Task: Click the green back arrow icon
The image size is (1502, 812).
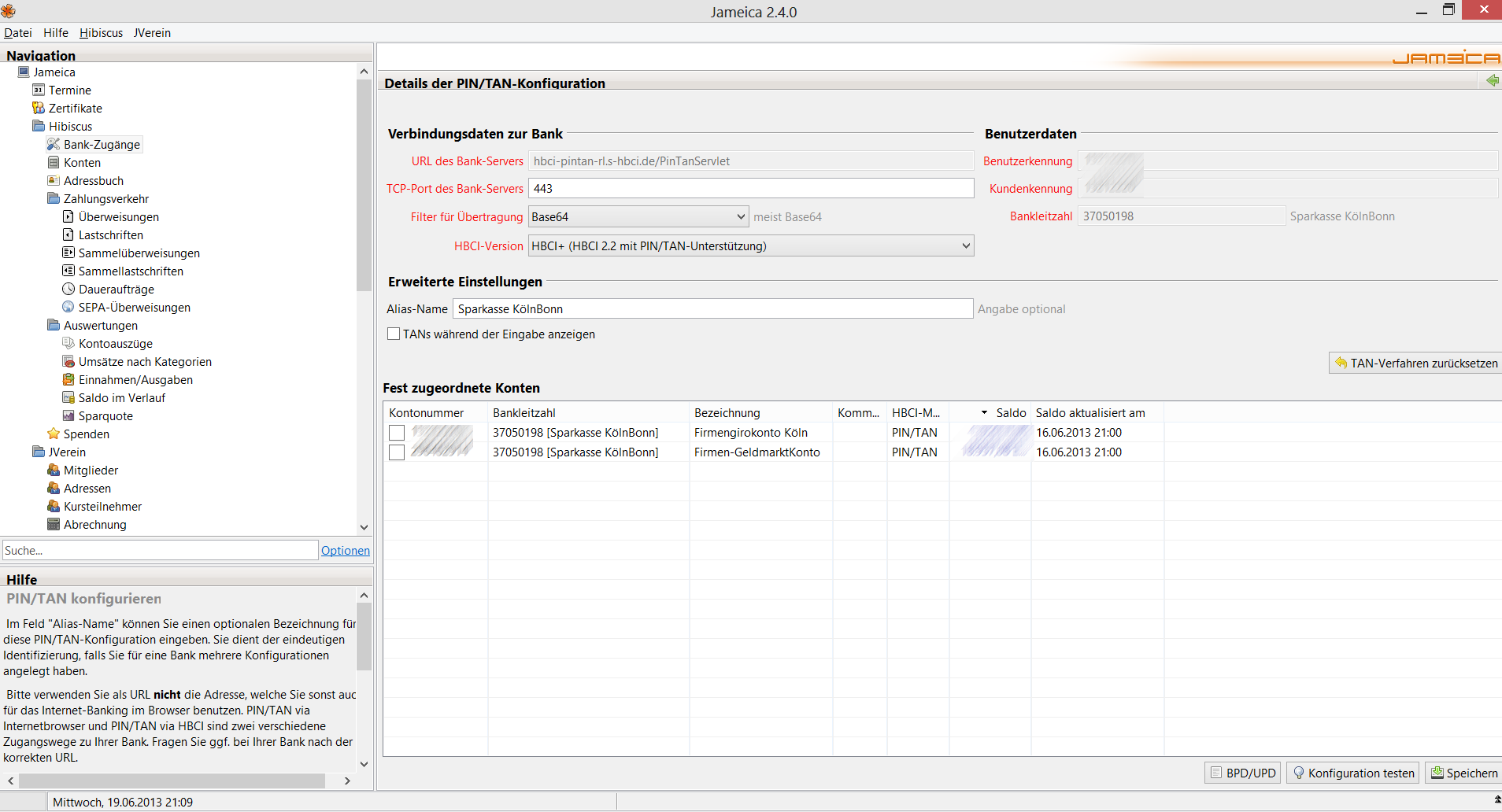Action: pos(1492,80)
